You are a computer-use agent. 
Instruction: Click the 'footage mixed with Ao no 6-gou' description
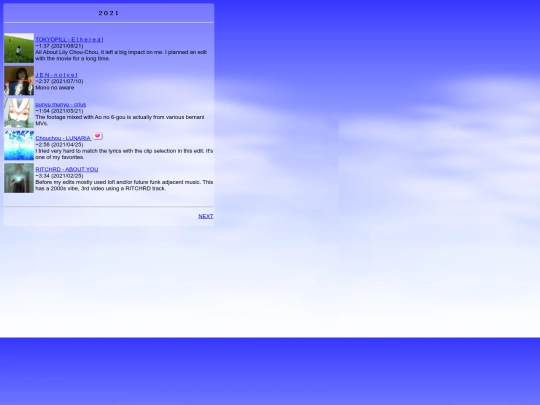tap(120, 120)
